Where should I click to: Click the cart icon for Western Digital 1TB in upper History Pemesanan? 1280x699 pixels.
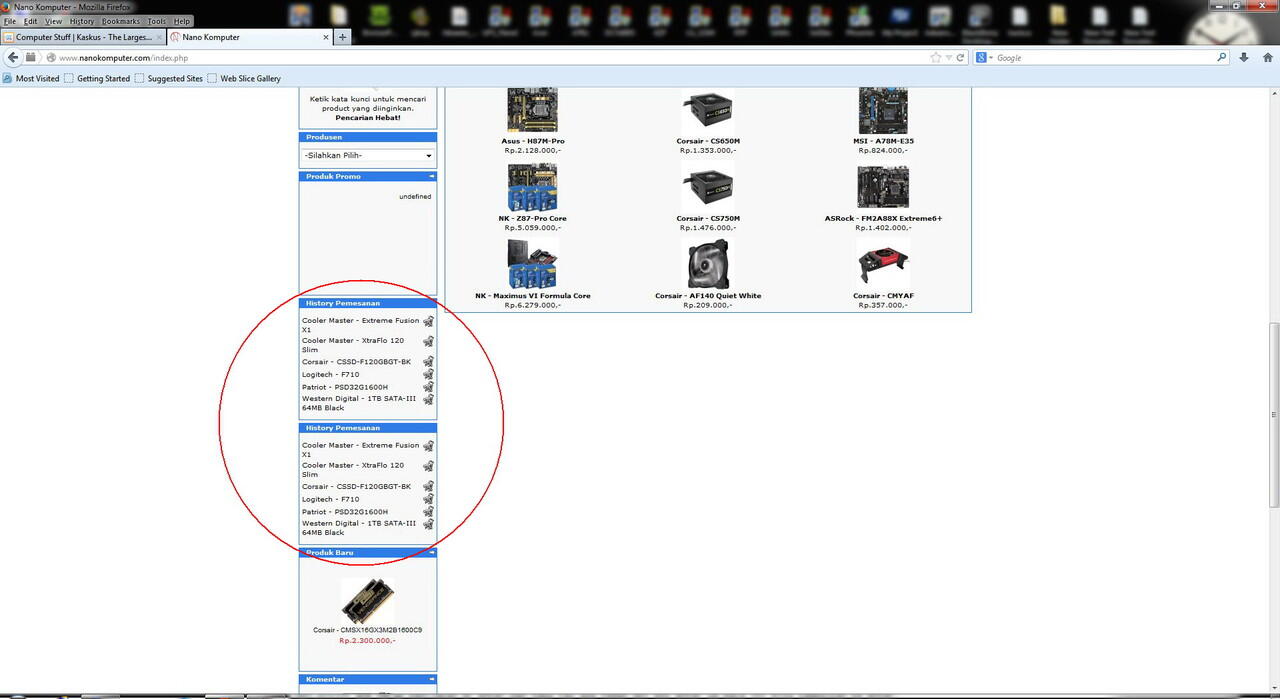click(x=428, y=399)
